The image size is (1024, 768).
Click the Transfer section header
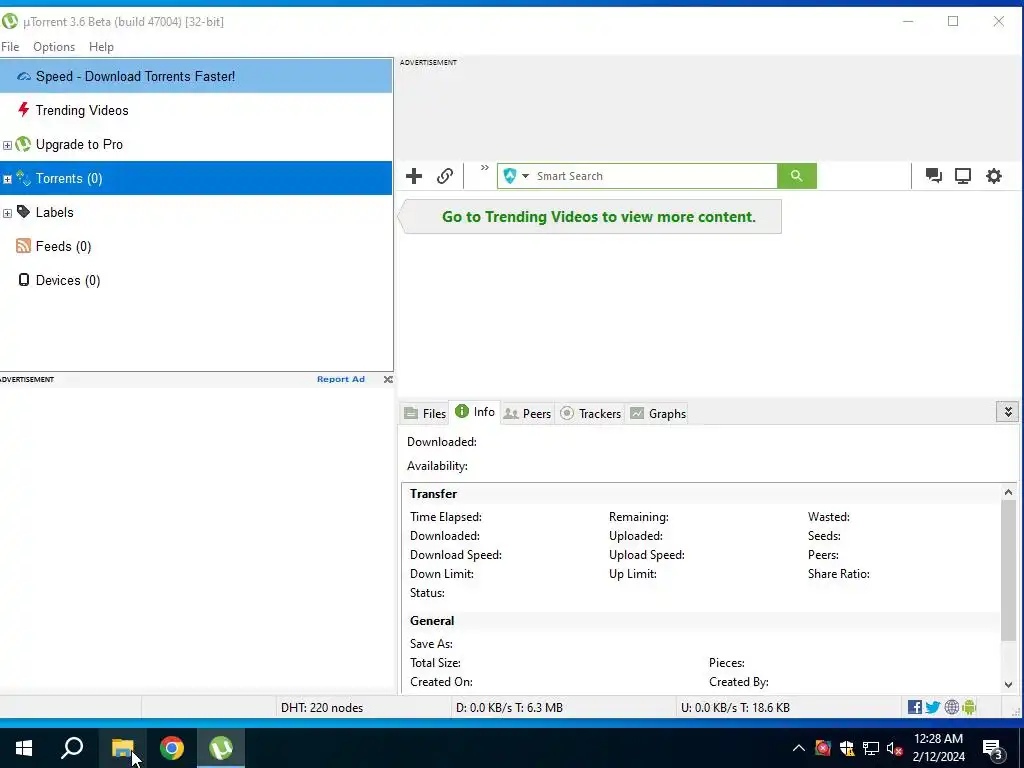coord(434,494)
